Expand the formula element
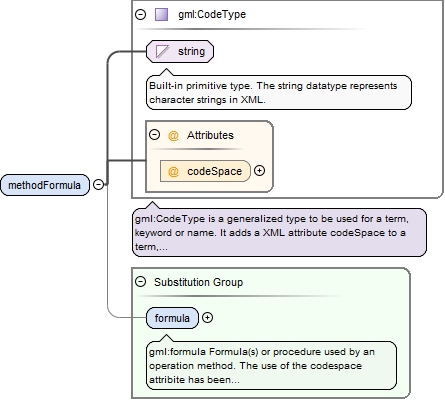This screenshot has width=445, height=400. [207, 318]
